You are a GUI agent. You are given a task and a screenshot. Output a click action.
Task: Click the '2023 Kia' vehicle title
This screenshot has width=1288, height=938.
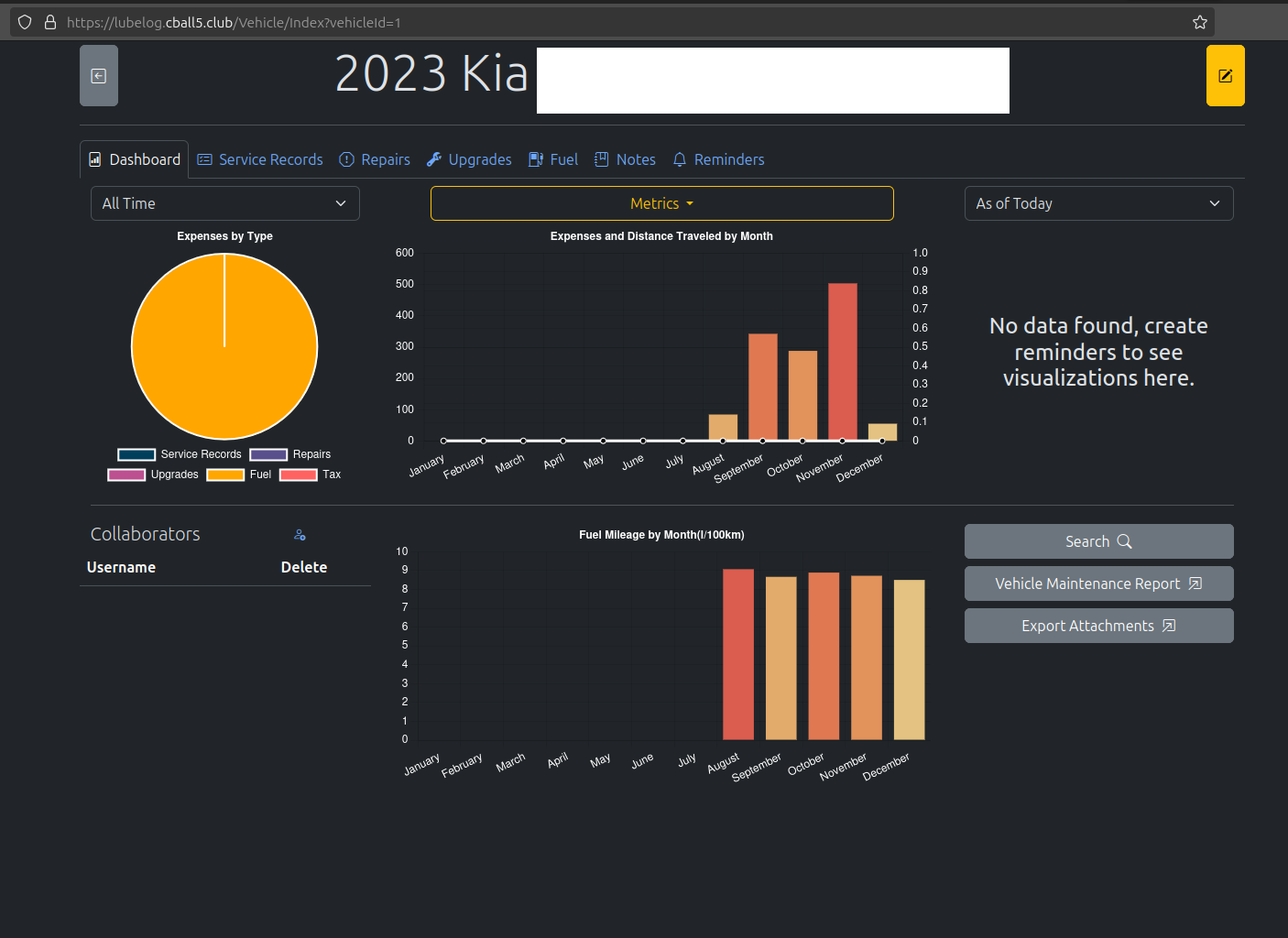tap(431, 73)
